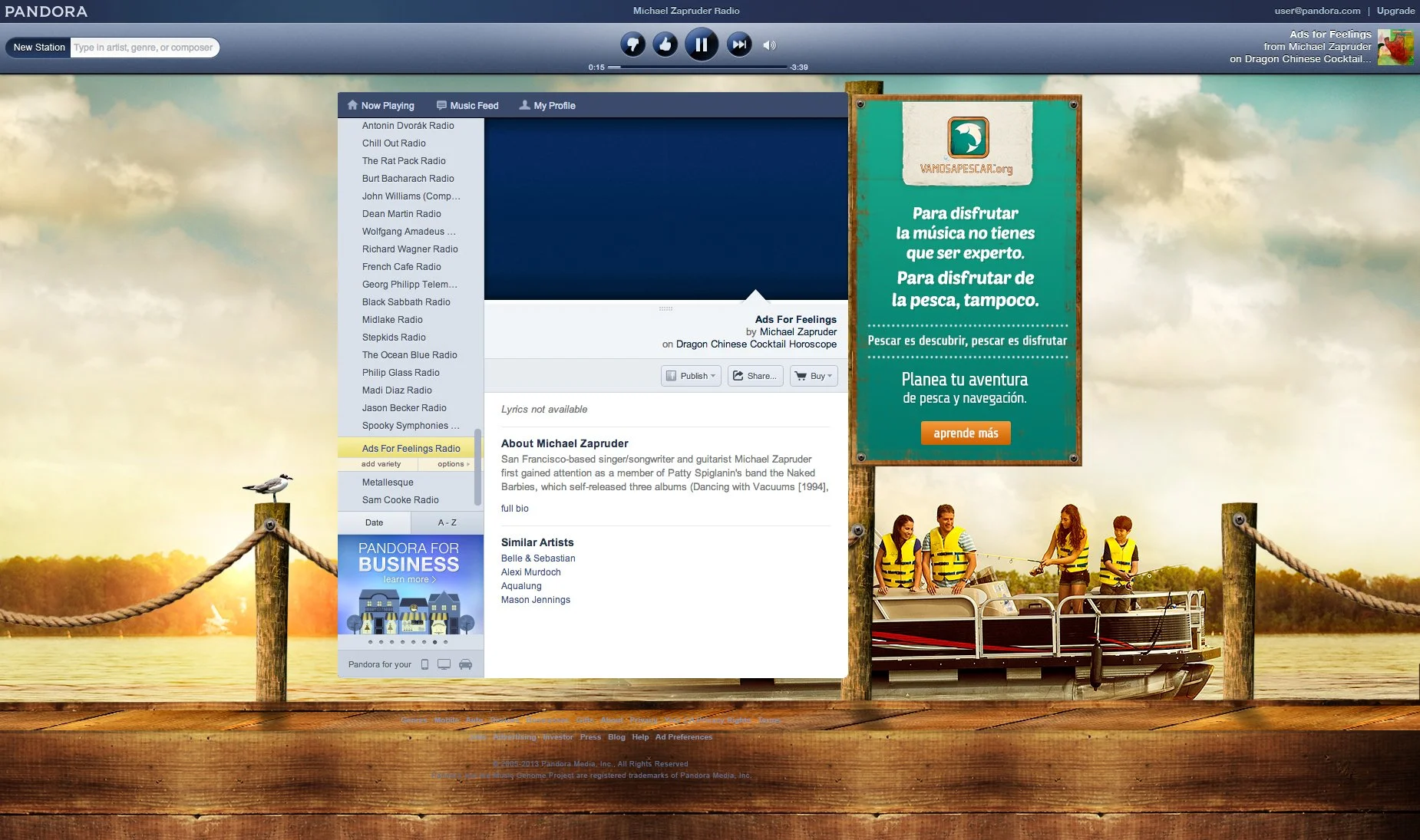Select French Cafe Radio station
1420x840 pixels.
[401, 267]
